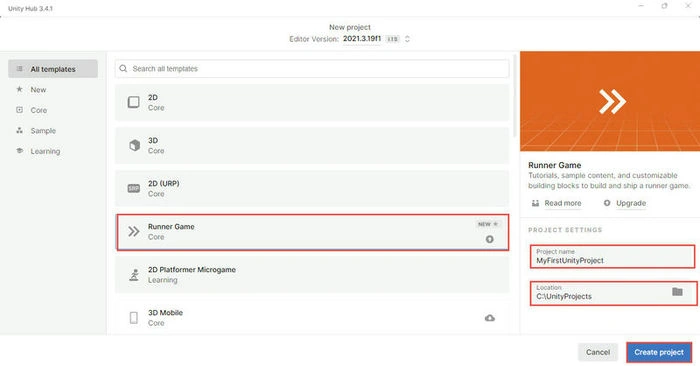Viewport: 700px width, 366px height.
Task: Pick the 2D (URP) template
Action: [312, 188]
